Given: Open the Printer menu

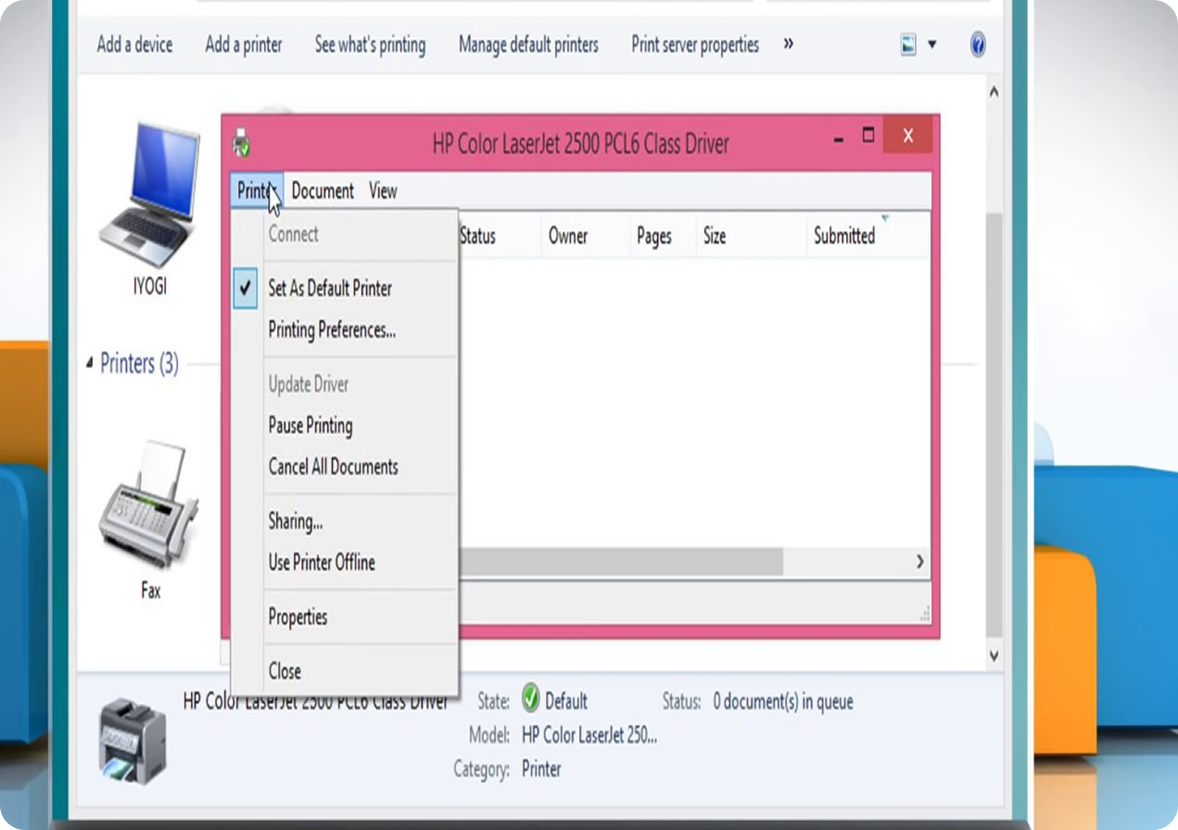Looking at the screenshot, I should [x=257, y=191].
